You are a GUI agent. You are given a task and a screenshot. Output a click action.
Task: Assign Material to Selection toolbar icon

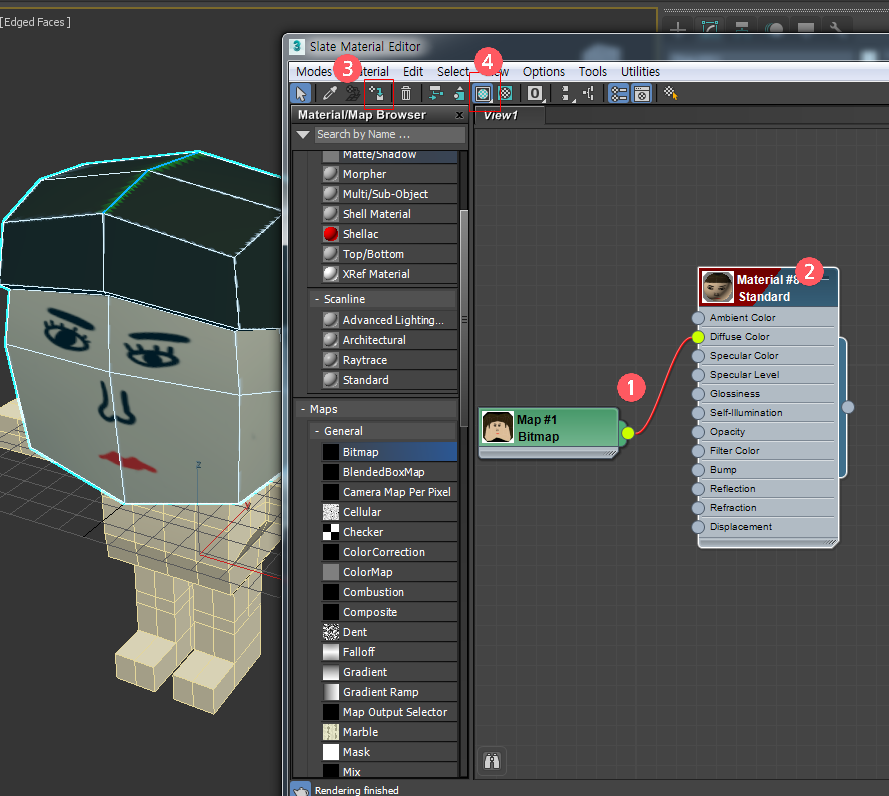pos(377,93)
